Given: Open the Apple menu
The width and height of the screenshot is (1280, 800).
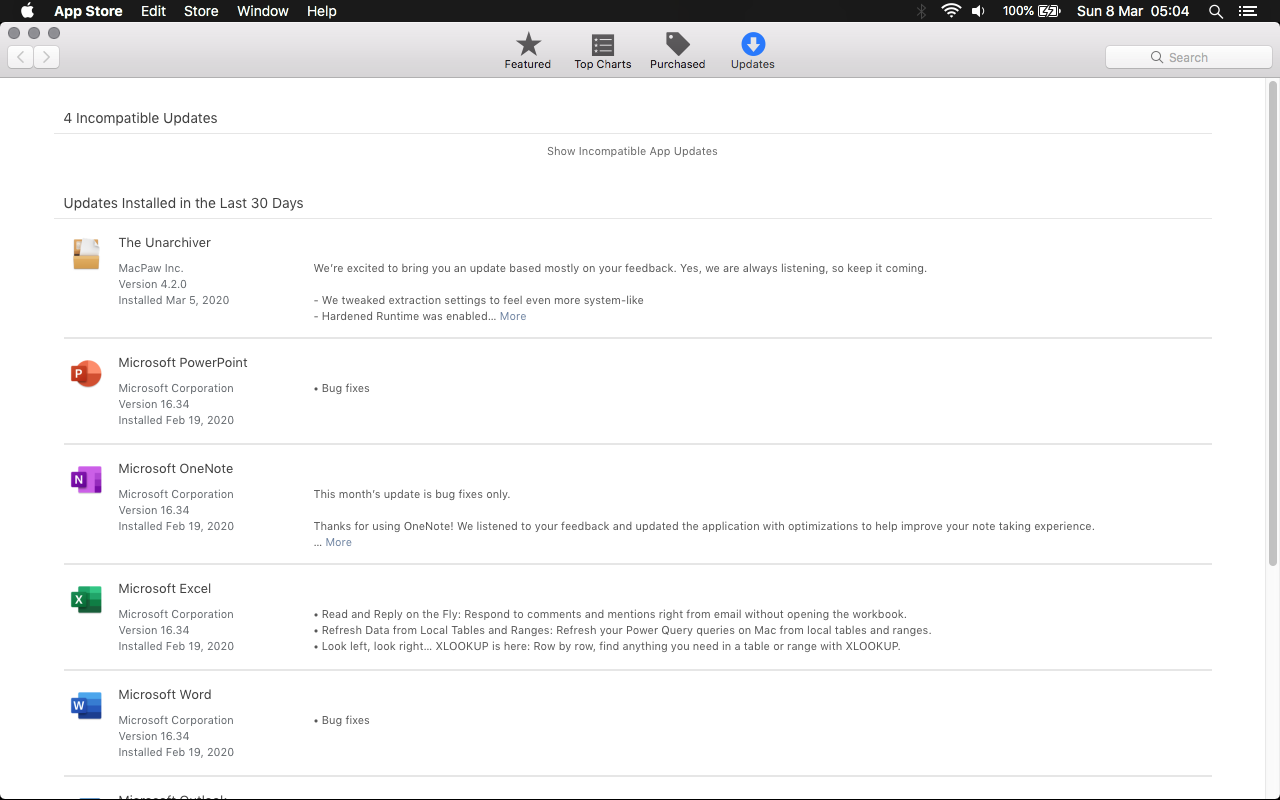Looking at the screenshot, I should (27, 11).
